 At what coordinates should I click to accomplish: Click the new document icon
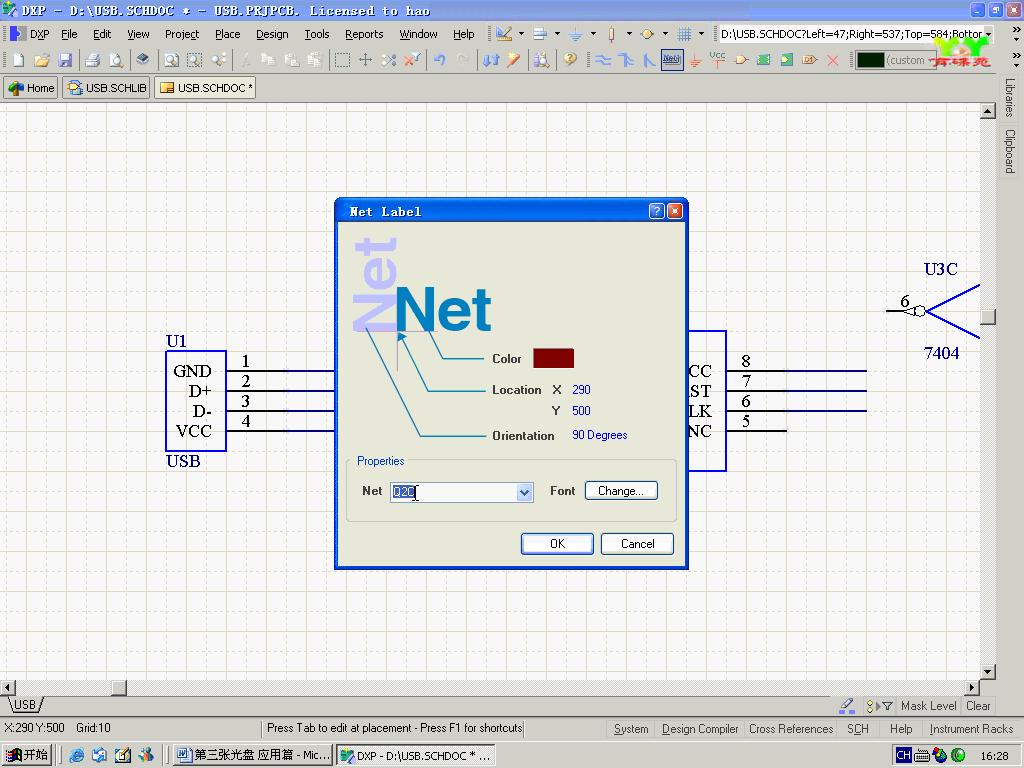tap(18, 60)
